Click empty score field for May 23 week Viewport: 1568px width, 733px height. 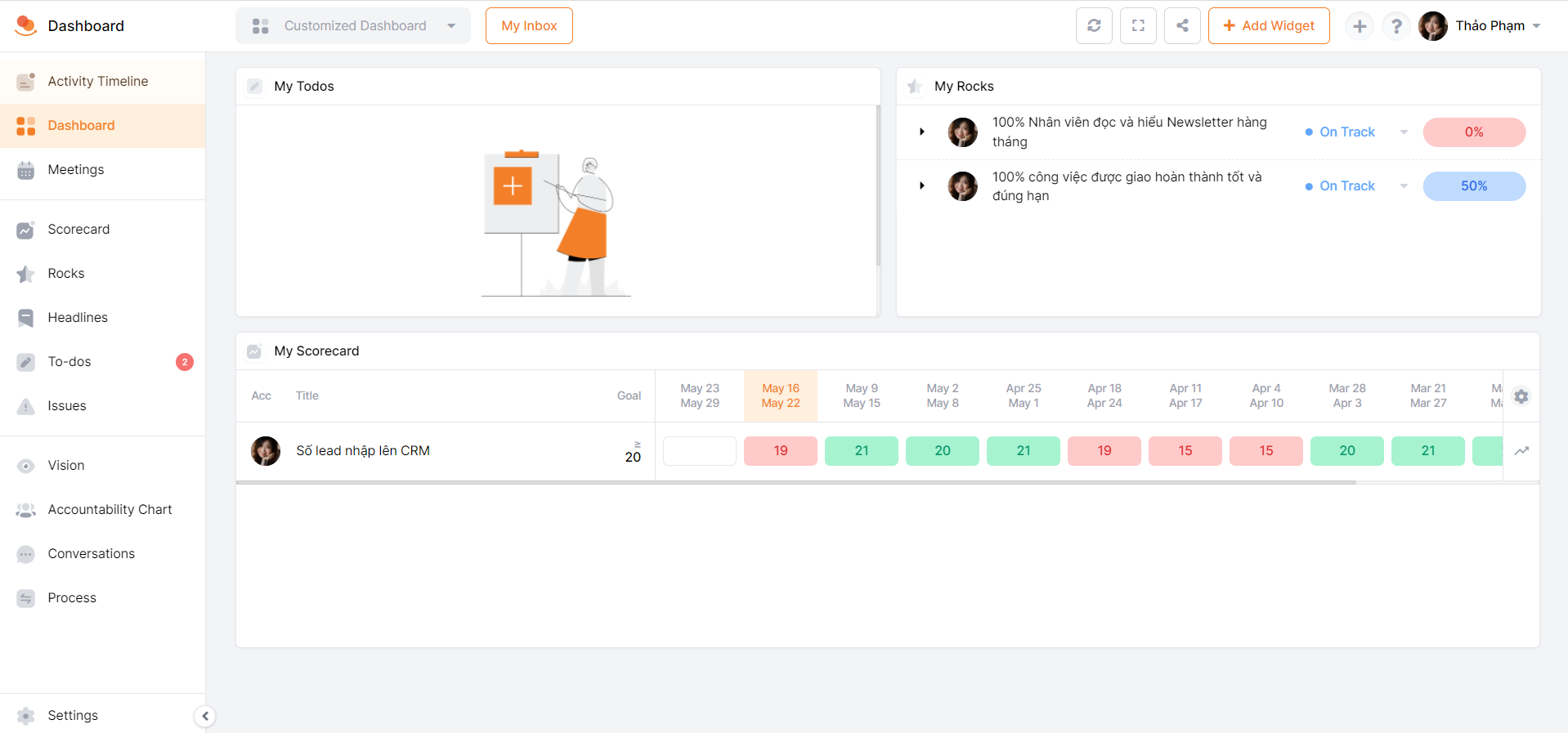tap(700, 451)
